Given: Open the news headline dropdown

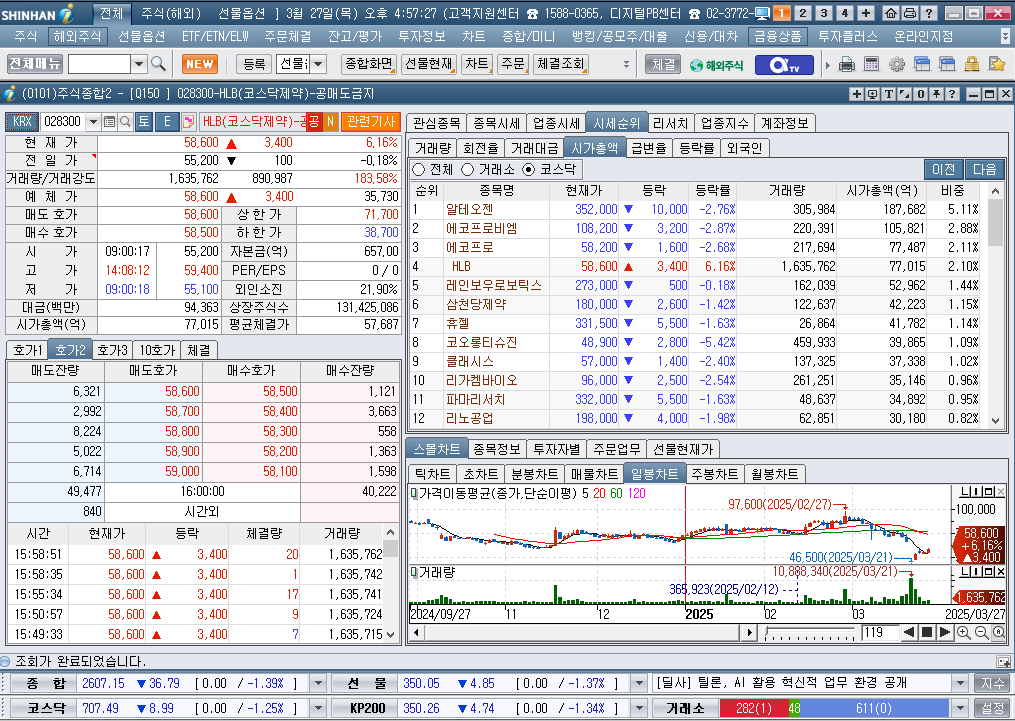Looking at the screenshot, I should [960, 683].
